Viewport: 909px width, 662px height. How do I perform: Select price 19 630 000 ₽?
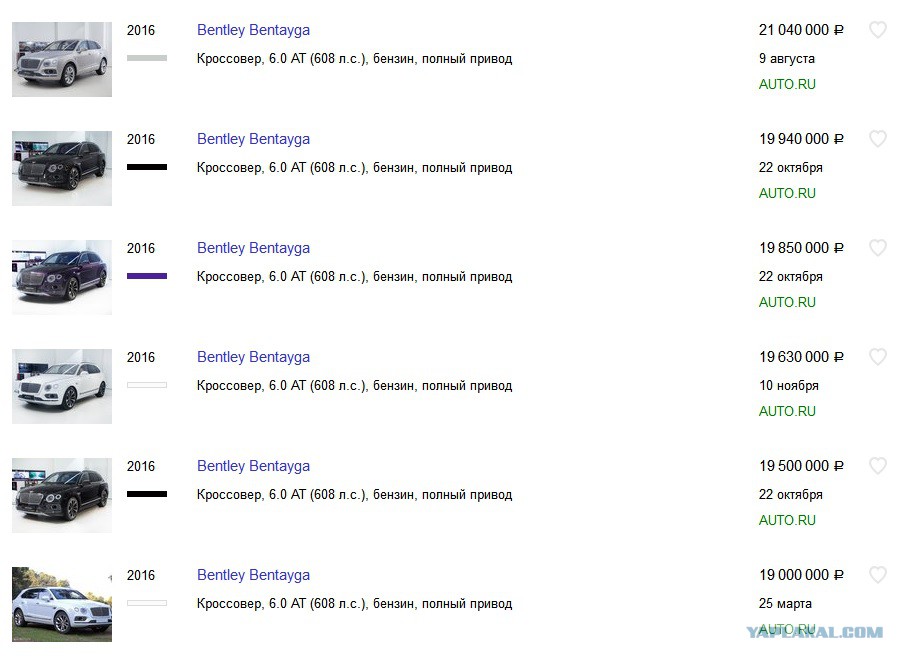click(801, 357)
